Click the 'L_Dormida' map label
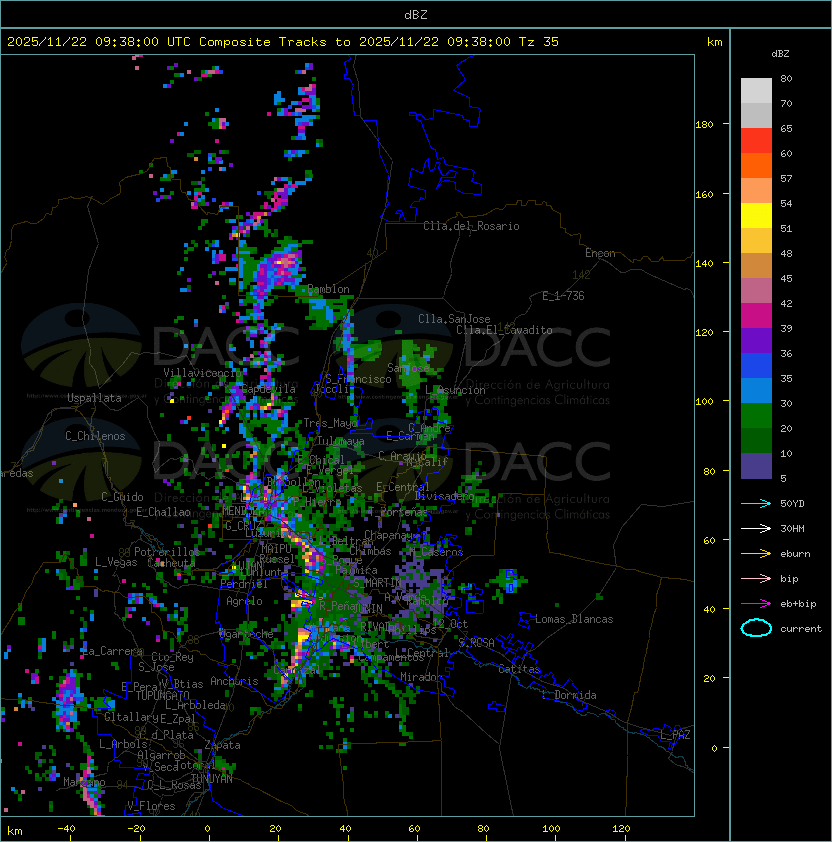Image resolution: width=832 pixels, height=842 pixels. tap(569, 695)
